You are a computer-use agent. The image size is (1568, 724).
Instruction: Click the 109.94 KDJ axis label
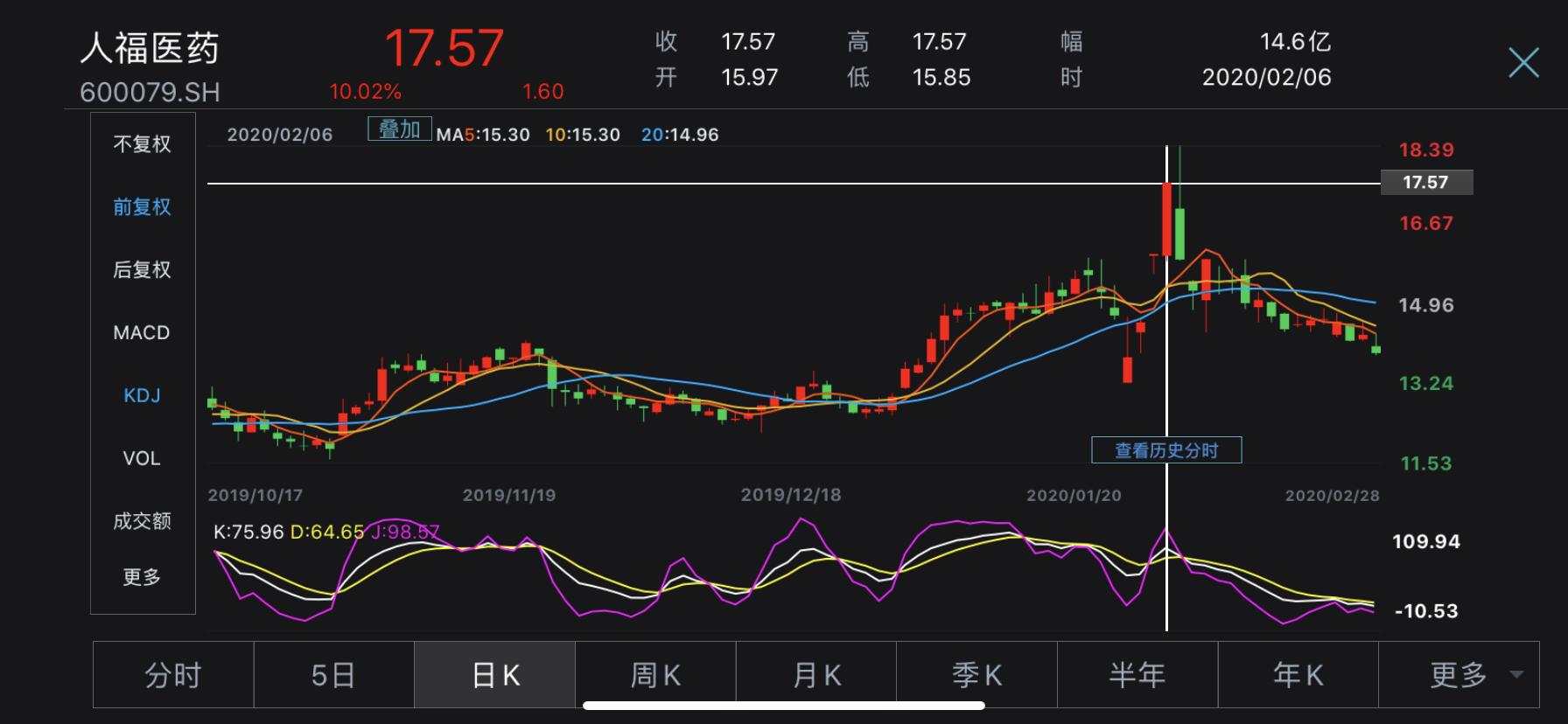(x=1426, y=541)
